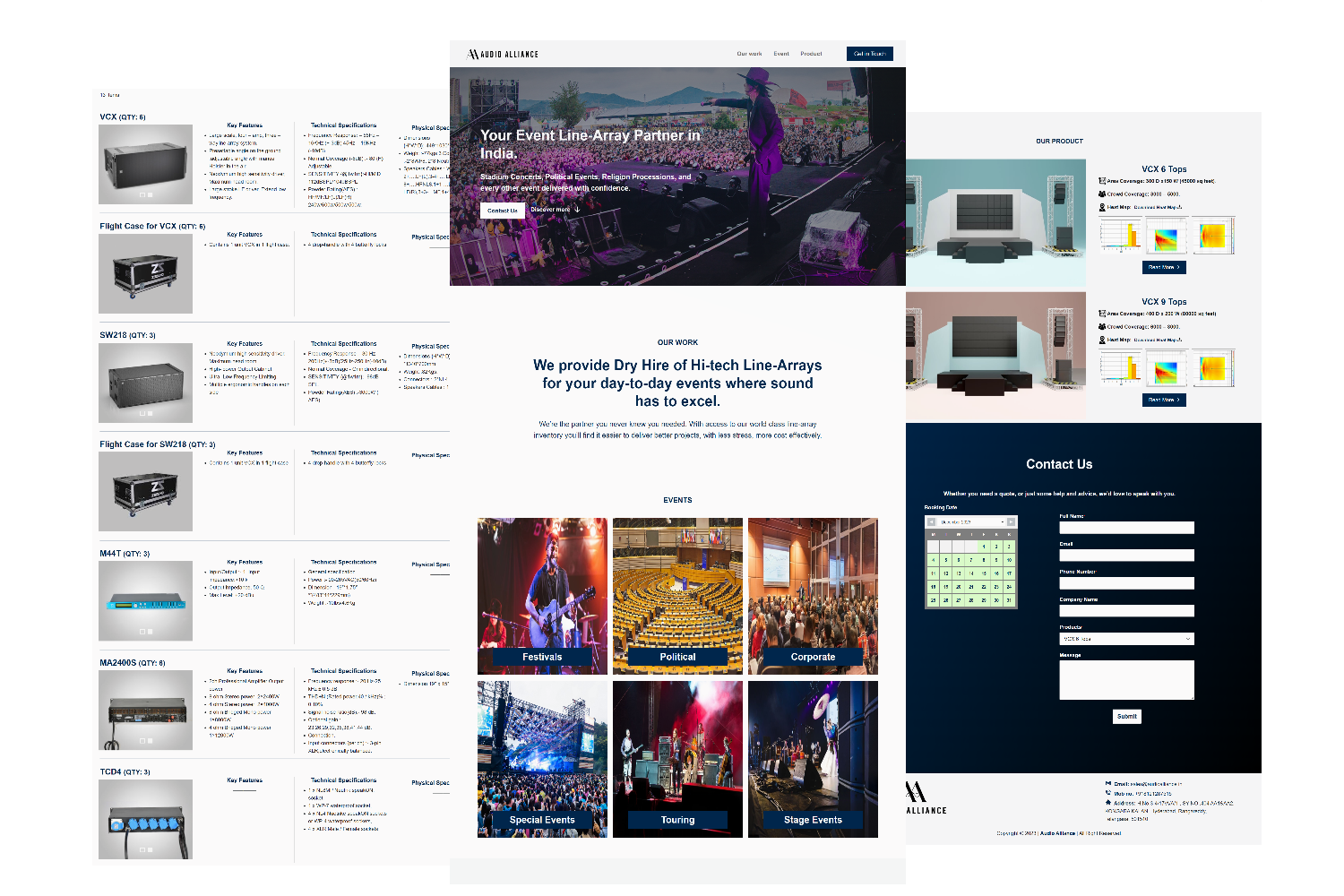1344x896 pixels.
Task: Click the VCX speaker product image
Action: (x=145, y=164)
